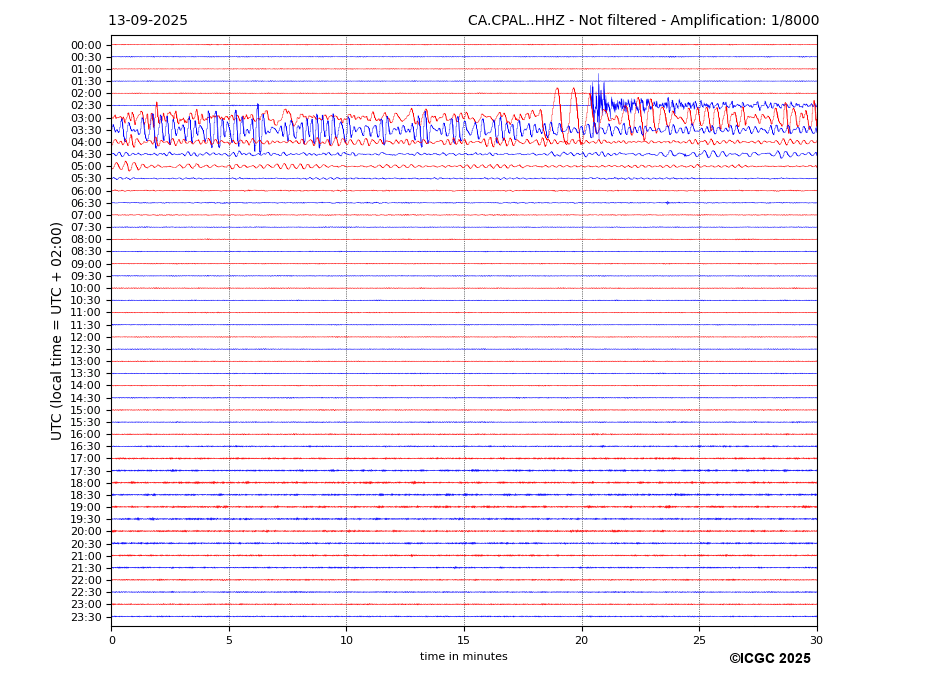Viewport: 927px width, 696px height.
Task: Click the 20:30 time row label
Action: tap(86, 545)
